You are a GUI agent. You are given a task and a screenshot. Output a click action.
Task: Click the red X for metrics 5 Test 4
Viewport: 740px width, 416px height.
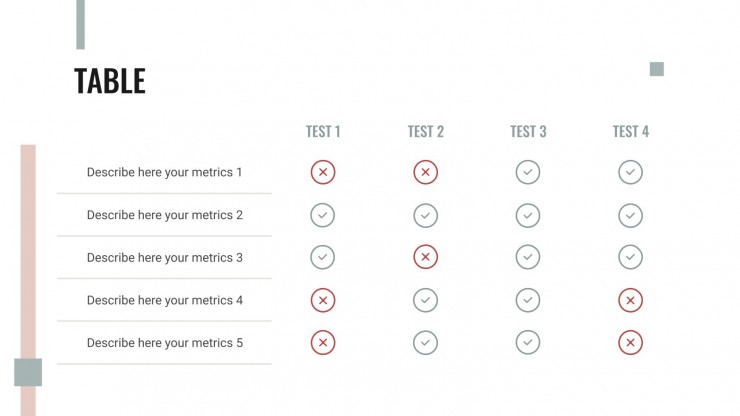point(631,342)
